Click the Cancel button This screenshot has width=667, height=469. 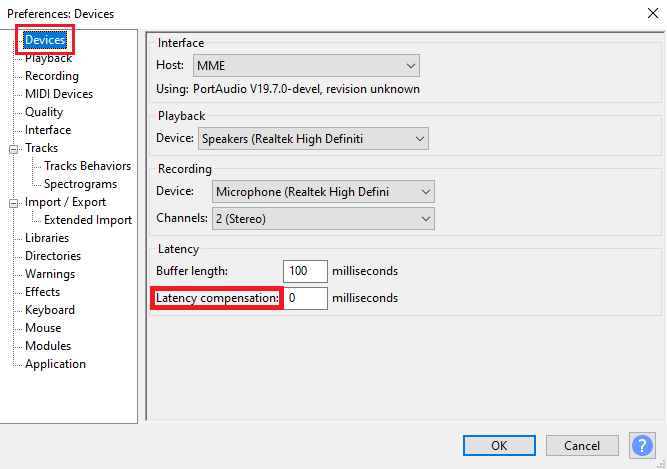click(582, 446)
